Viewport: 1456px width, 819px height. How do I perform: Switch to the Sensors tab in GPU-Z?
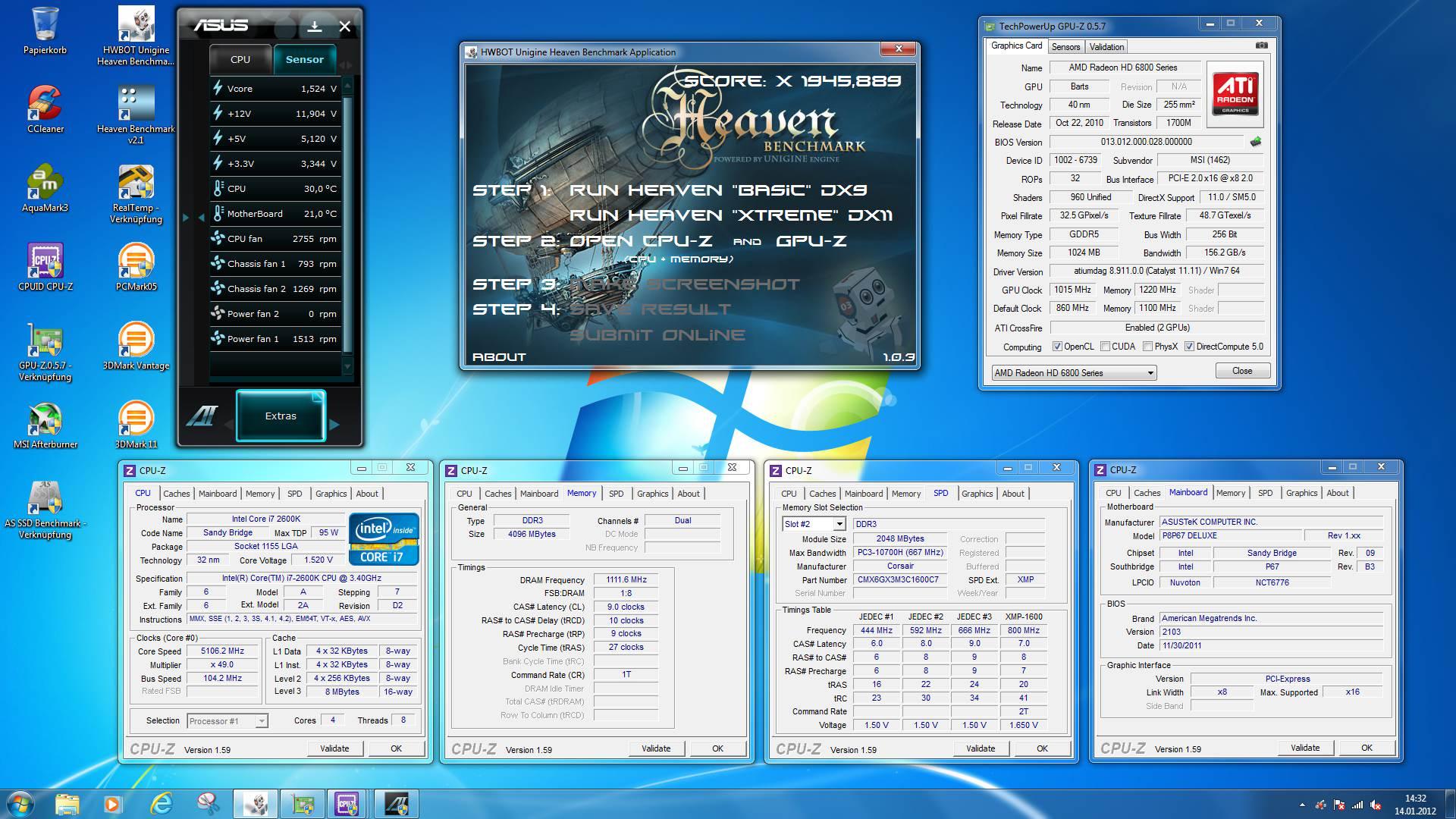pos(1065,47)
